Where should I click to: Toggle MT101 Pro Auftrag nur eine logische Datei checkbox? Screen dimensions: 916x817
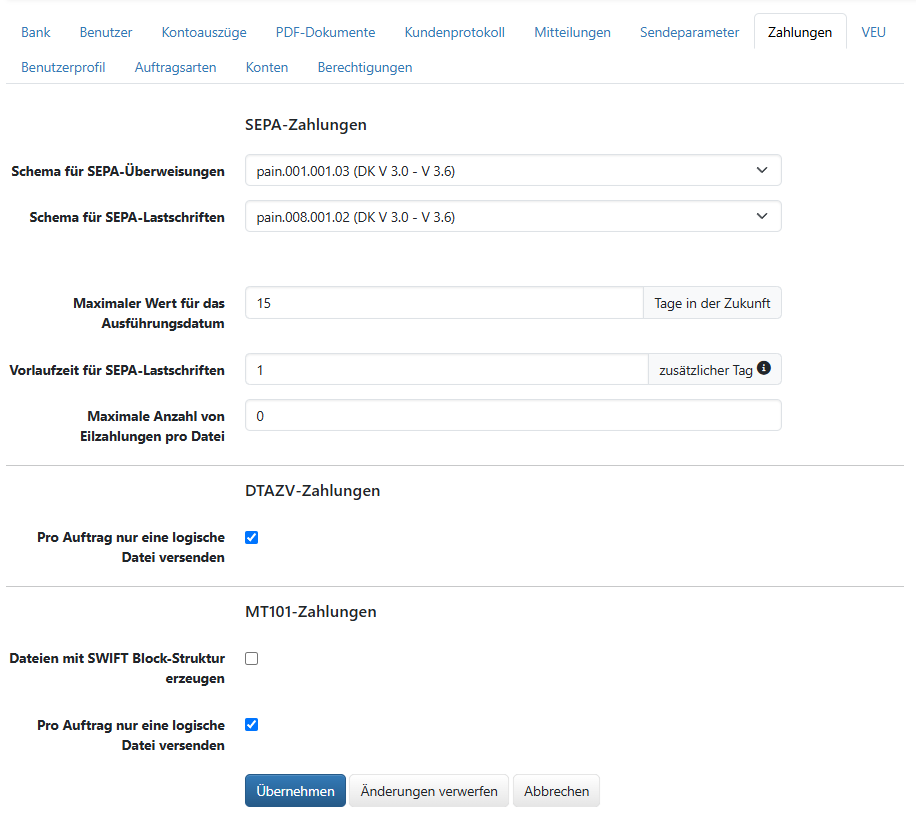click(x=252, y=725)
